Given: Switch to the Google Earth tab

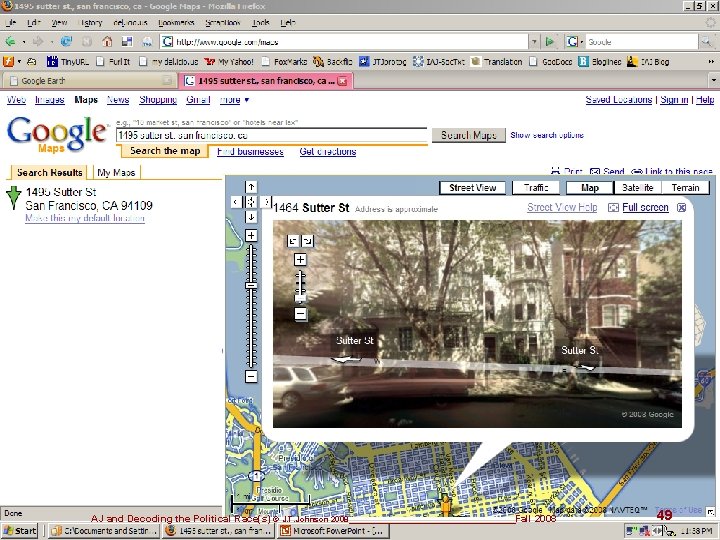Looking at the screenshot, I should 90,81.
